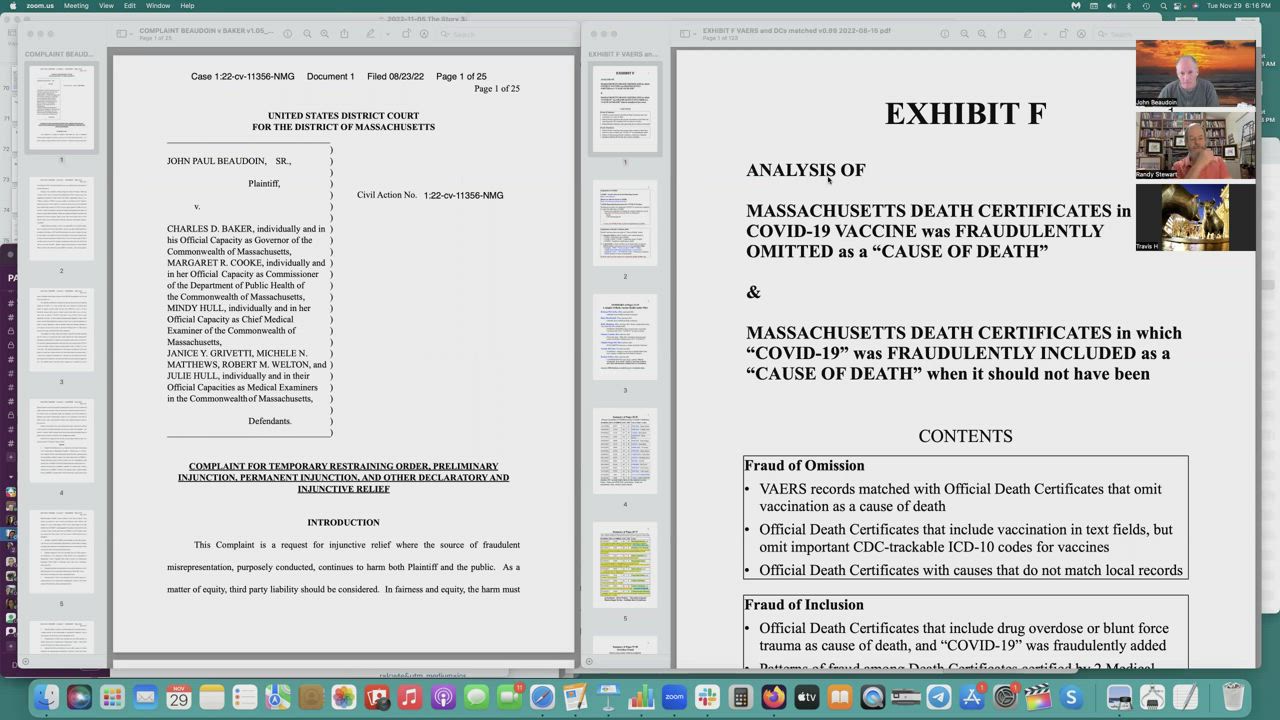Select page 5 thumbnail in Exhibit F sidebar
This screenshot has height=720, width=1280.
pyautogui.click(x=625, y=565)
